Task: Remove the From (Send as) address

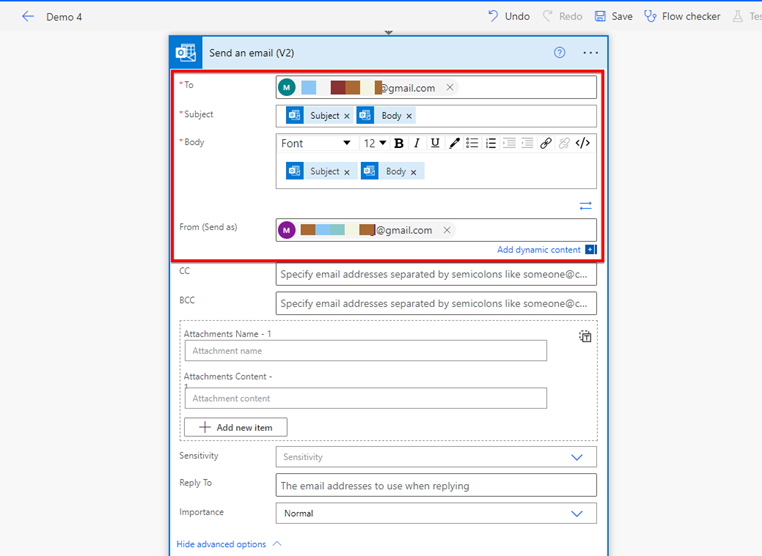Action: [447, 230]
